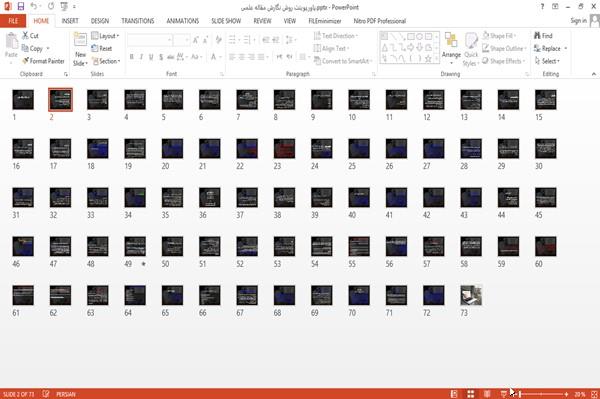600x399 pixels.
Task: Click PERSIAN language in status bar
Action: (66, 394)
